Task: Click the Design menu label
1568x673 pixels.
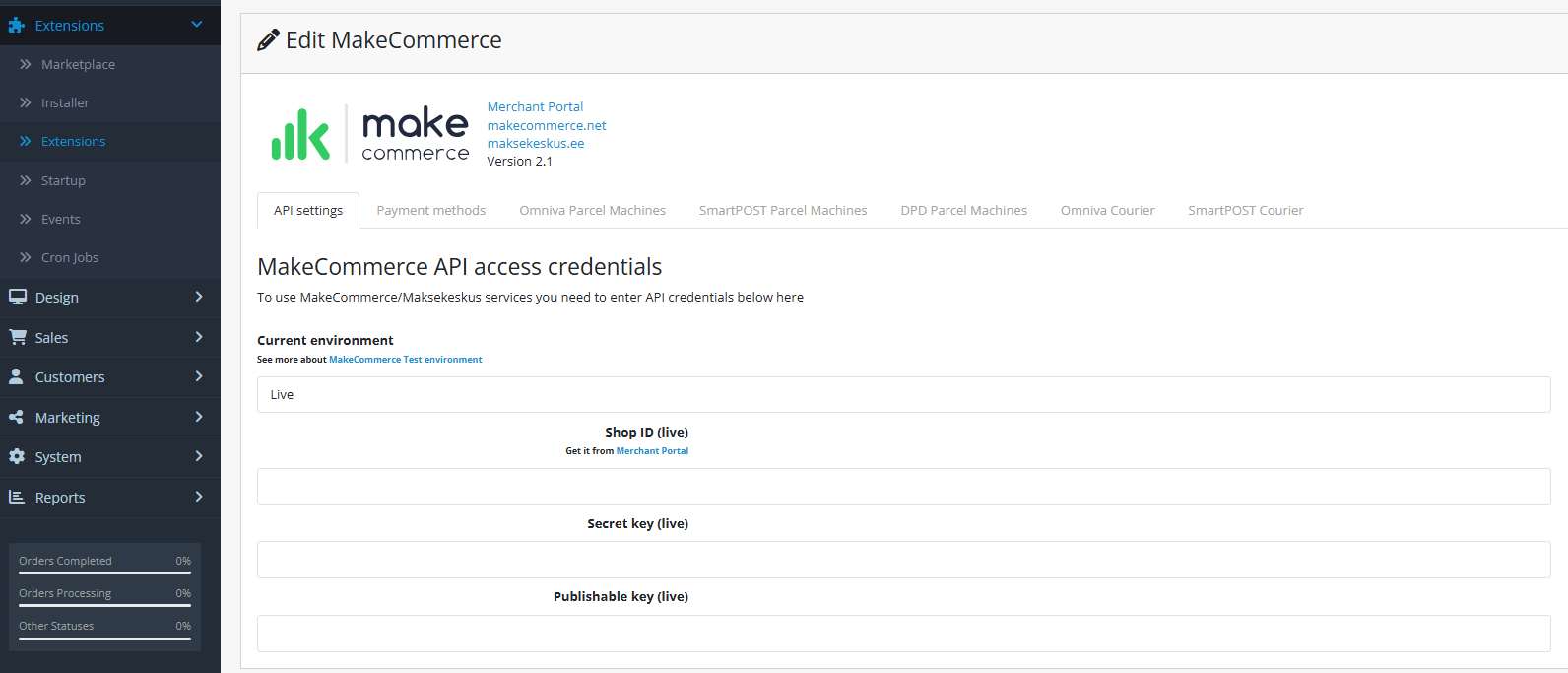Action: [x=57, y=298]
